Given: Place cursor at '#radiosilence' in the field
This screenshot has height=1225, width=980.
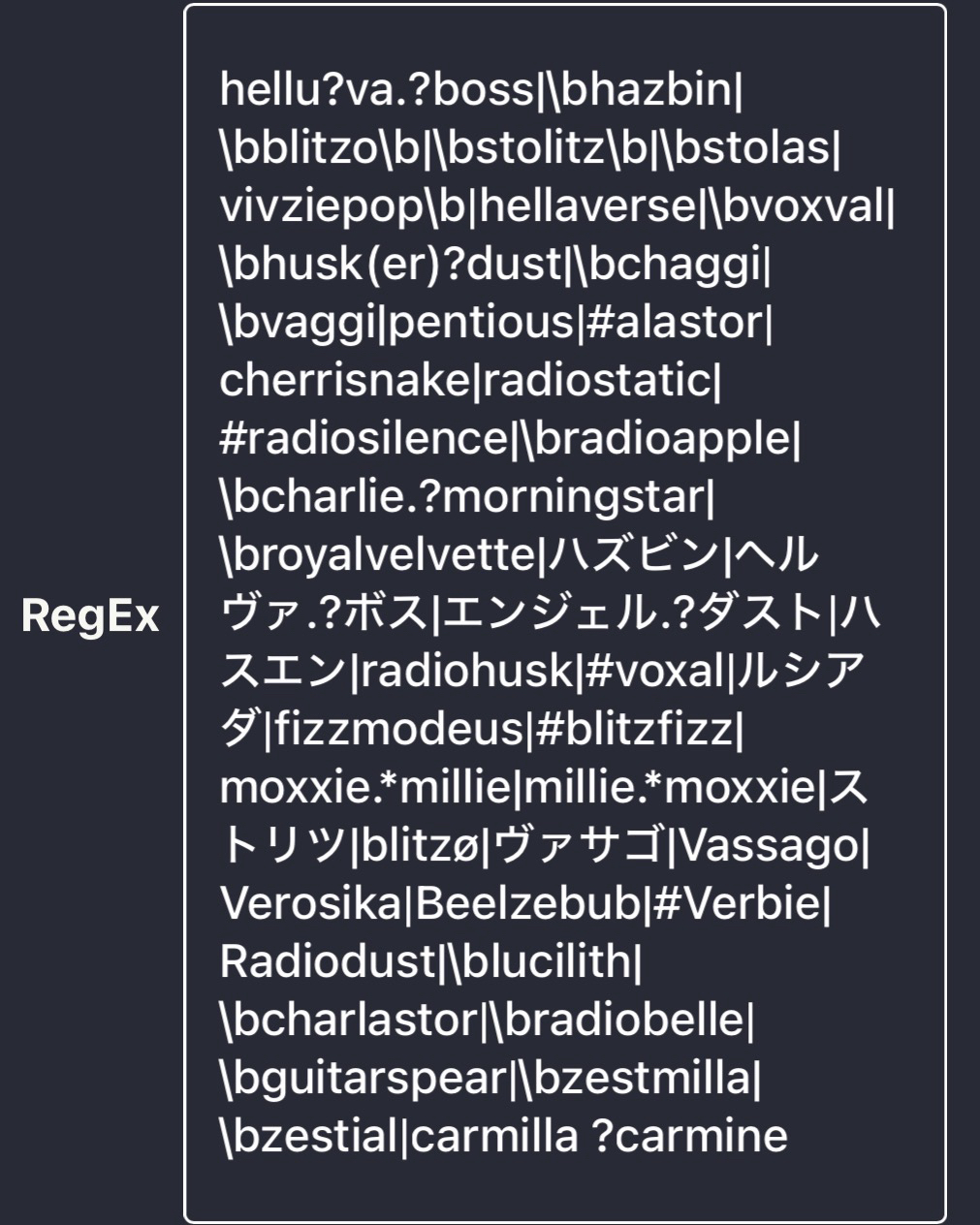Looking at the screenshot, I should [364, 439].
